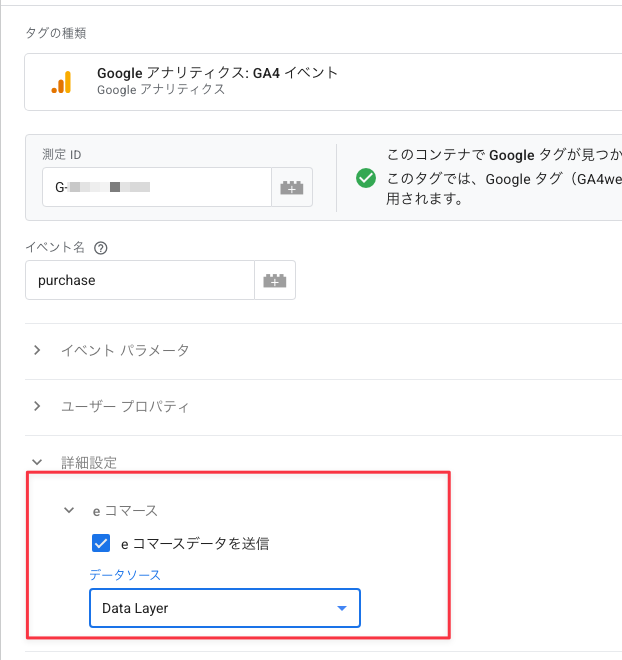This screenshot has height=660, width=622.
Task: Click the このコンテナで Google タグ message
Action: click(x=504, y=155)
